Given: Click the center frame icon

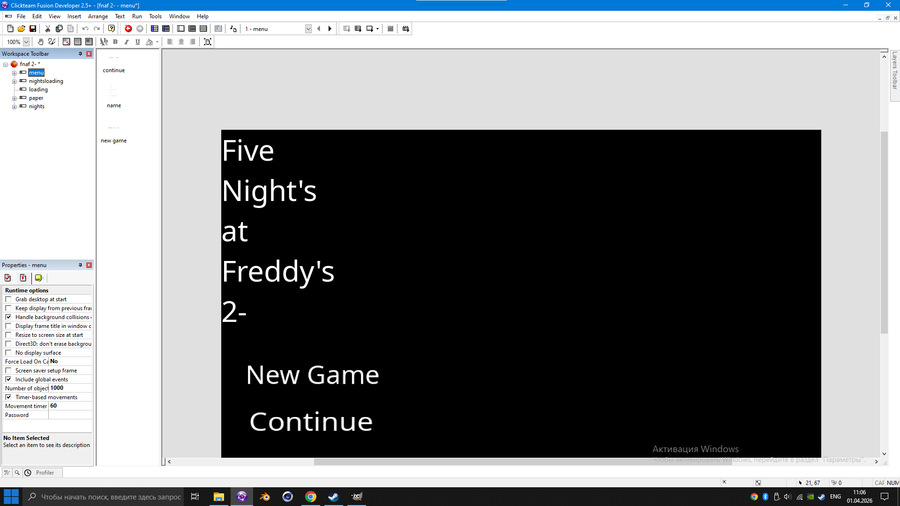Looking at the screenshot, I should (208, 42).
